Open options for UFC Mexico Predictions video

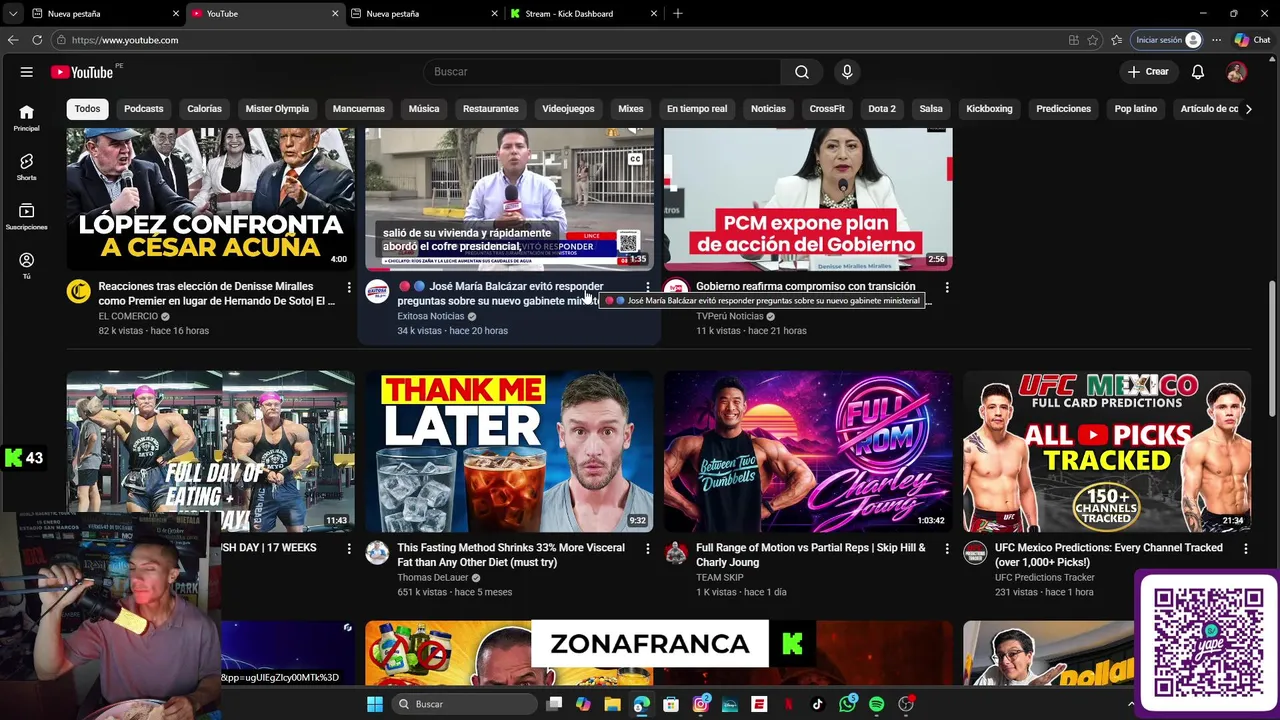[1246, 548]
